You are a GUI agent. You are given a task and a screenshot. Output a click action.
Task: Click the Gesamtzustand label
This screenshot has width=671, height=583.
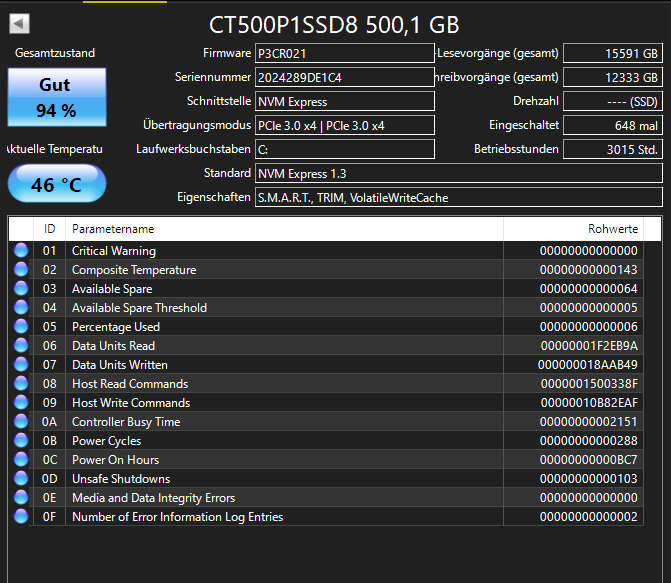(x=55, y=53)
